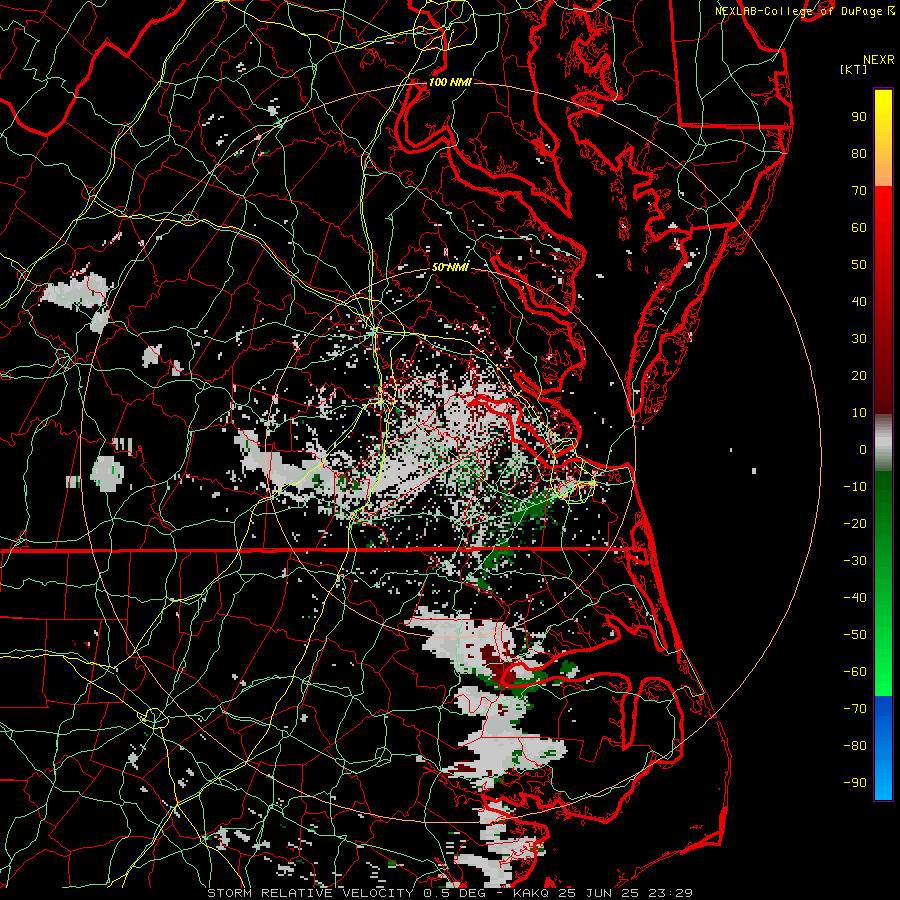Click the -50 value on velocity scale

855,635
